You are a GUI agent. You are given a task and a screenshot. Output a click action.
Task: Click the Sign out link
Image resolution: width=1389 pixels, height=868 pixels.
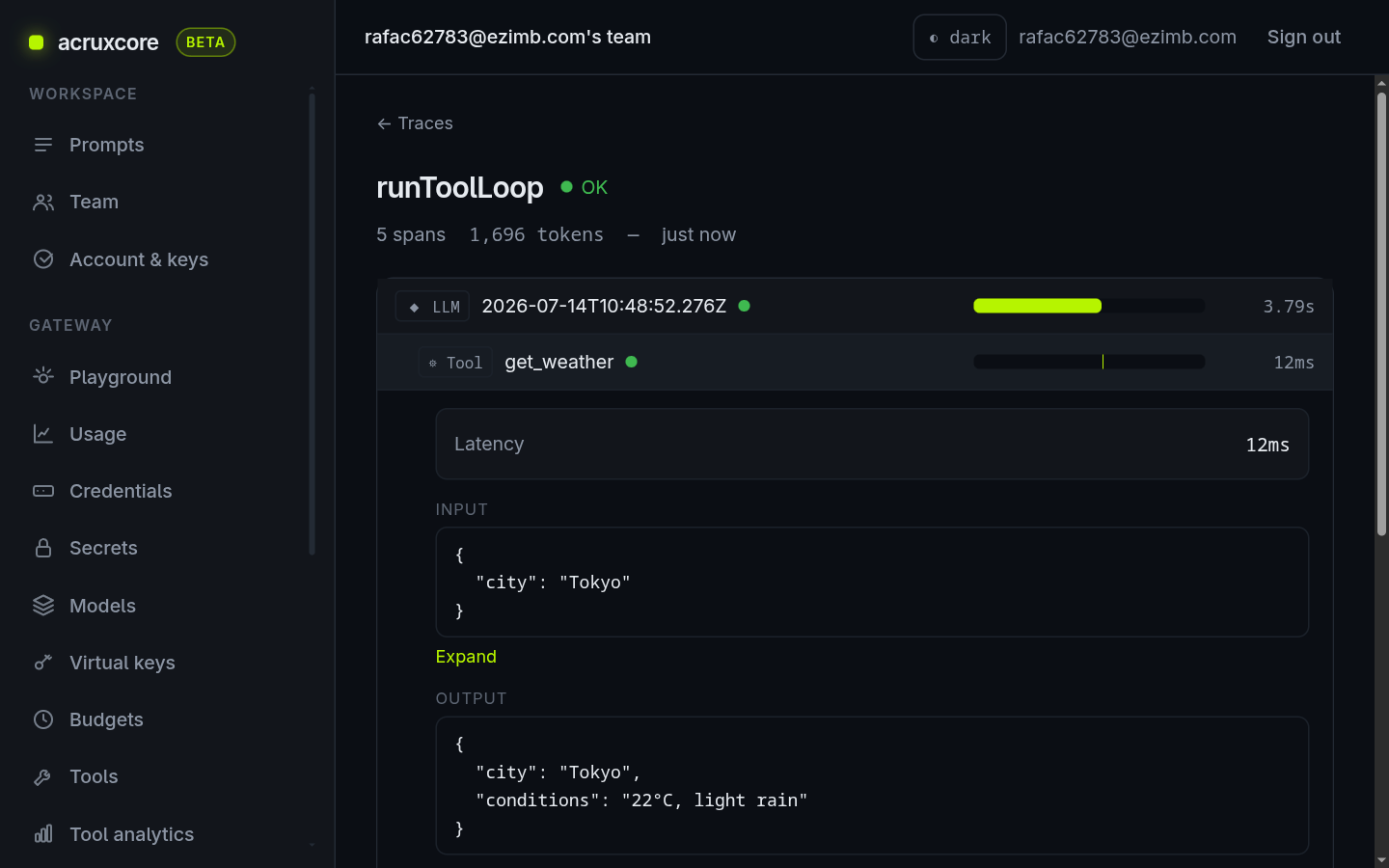click(1304, 37)
